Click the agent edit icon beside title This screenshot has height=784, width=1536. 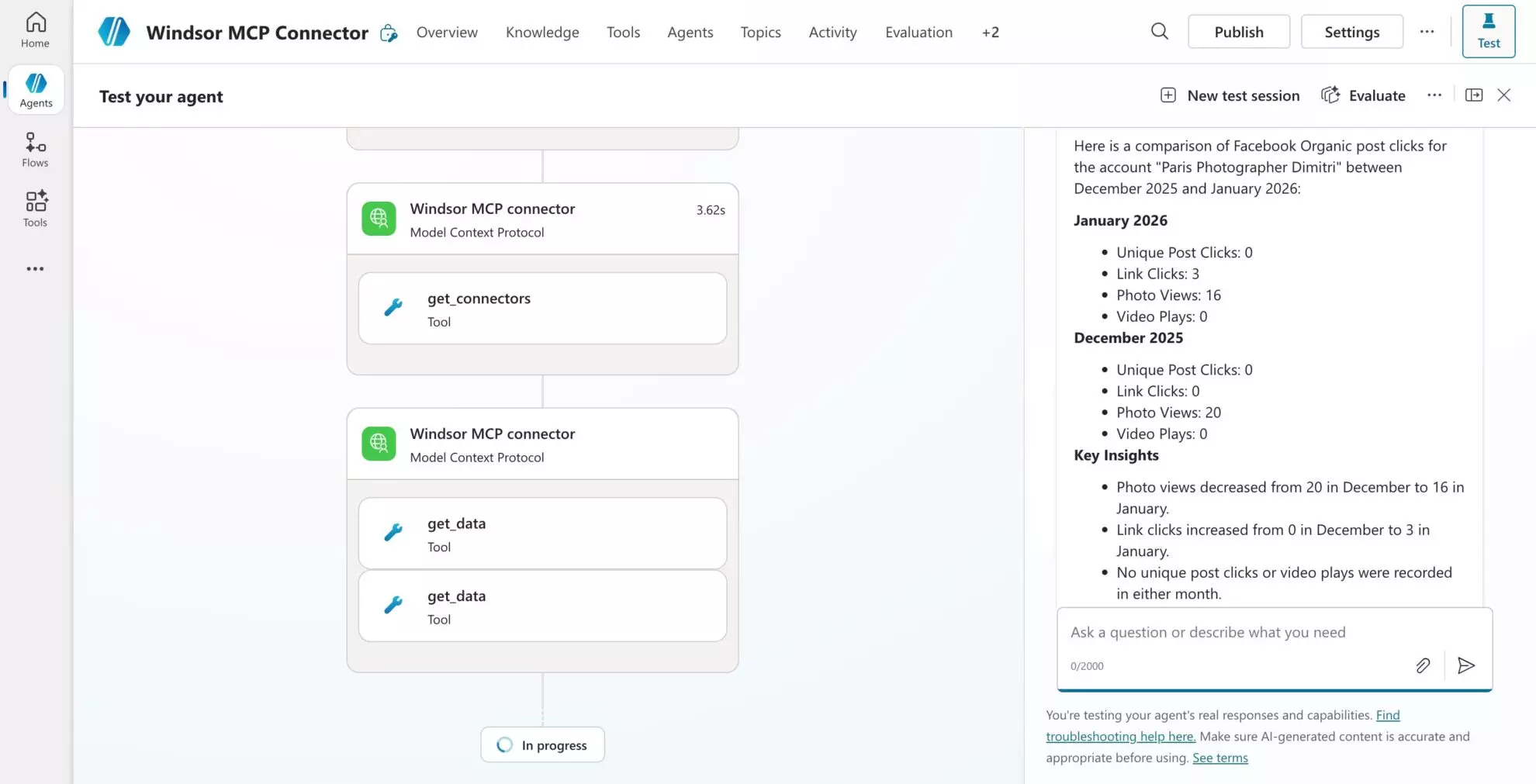(x=389, y=33)
